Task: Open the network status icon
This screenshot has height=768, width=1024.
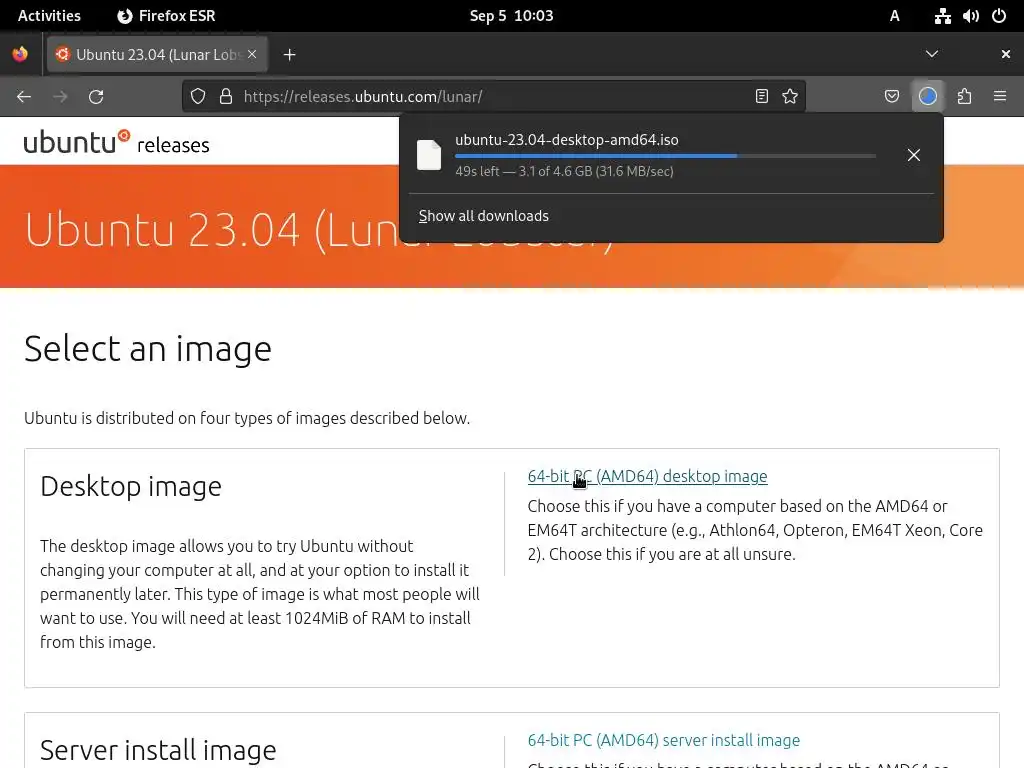Action: (x=942, y=16)
